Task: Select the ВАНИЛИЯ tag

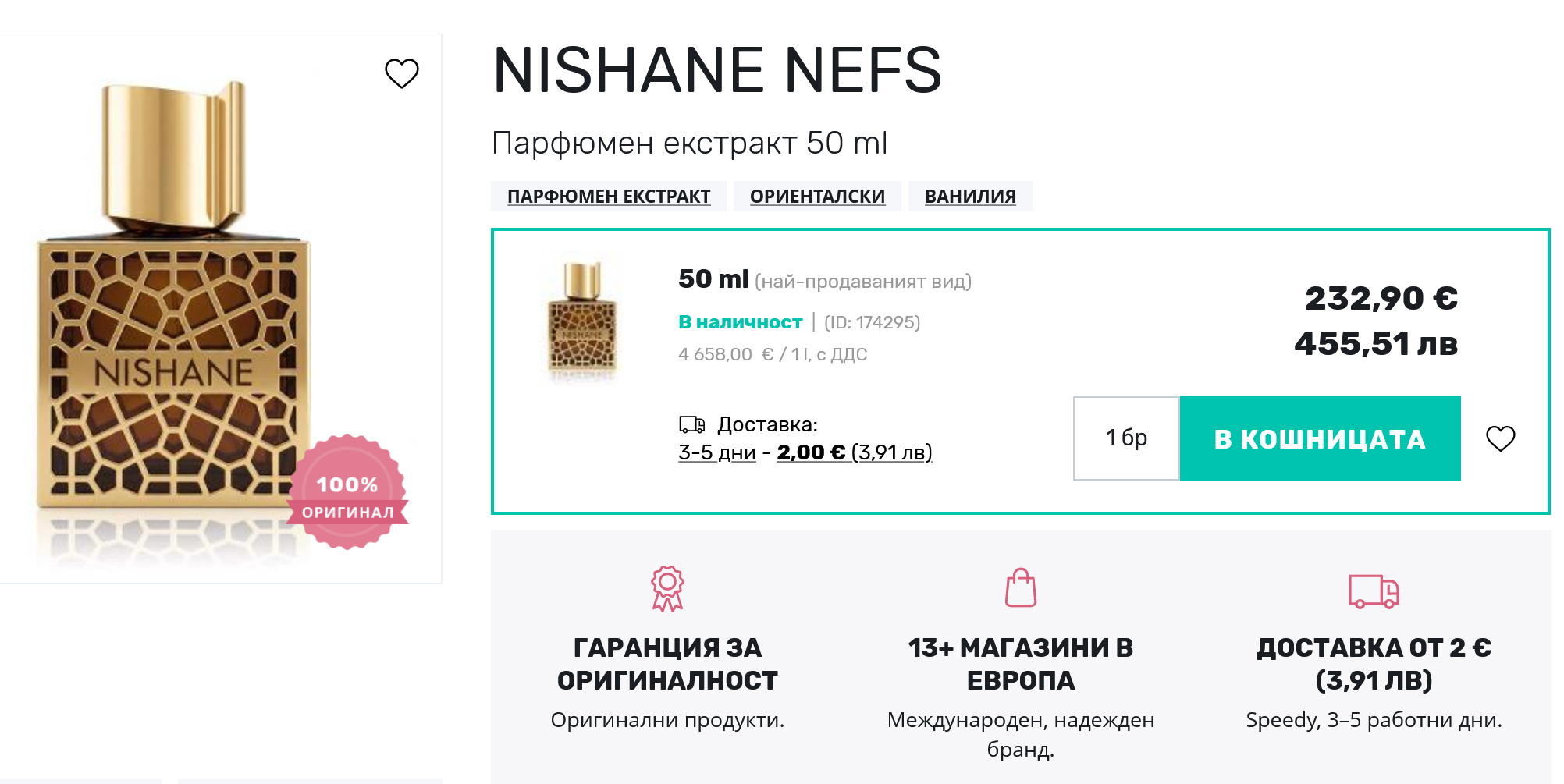Action: pyautogui.click(x=970, y=197)
